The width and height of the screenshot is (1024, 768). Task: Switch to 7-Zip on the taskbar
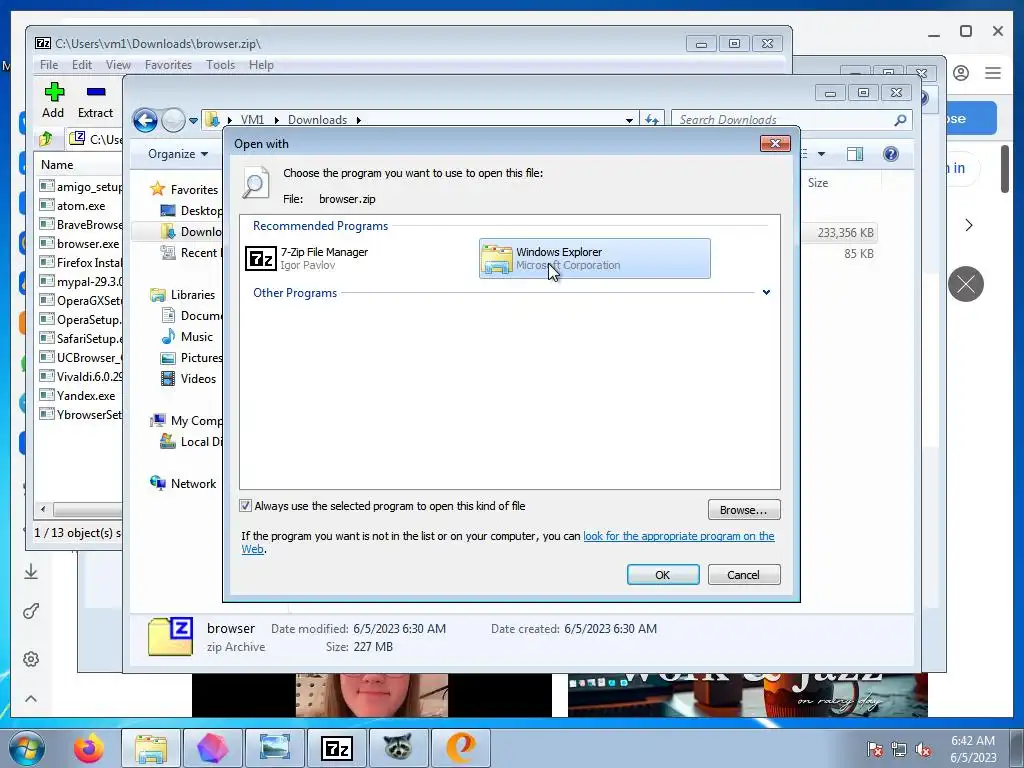(x=337, y=748)
